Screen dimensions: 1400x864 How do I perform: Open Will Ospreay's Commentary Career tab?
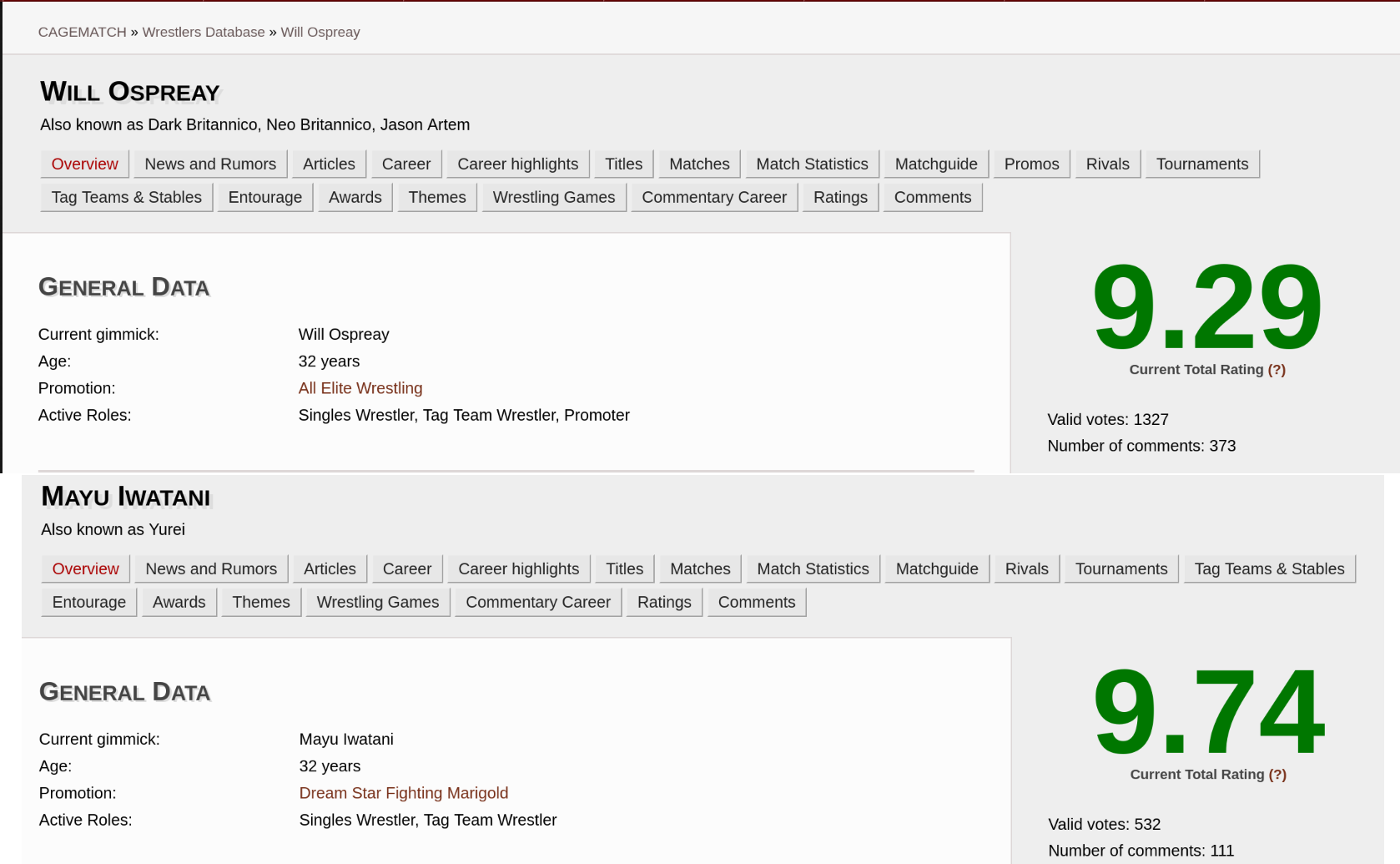point(714,197)
